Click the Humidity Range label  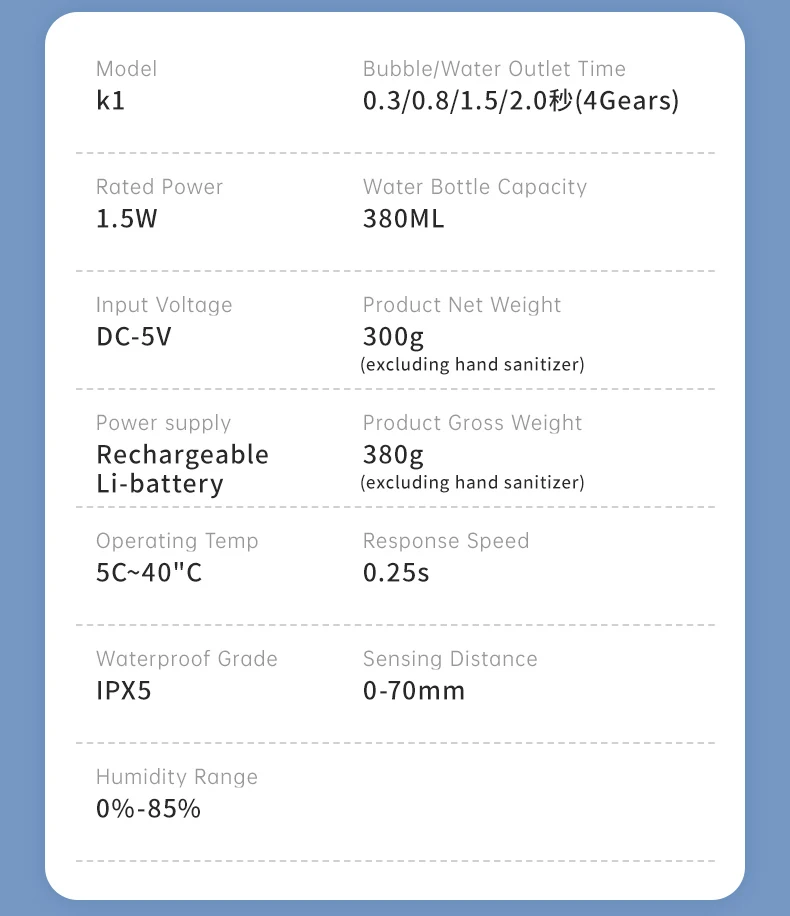[x=176, y=777]
